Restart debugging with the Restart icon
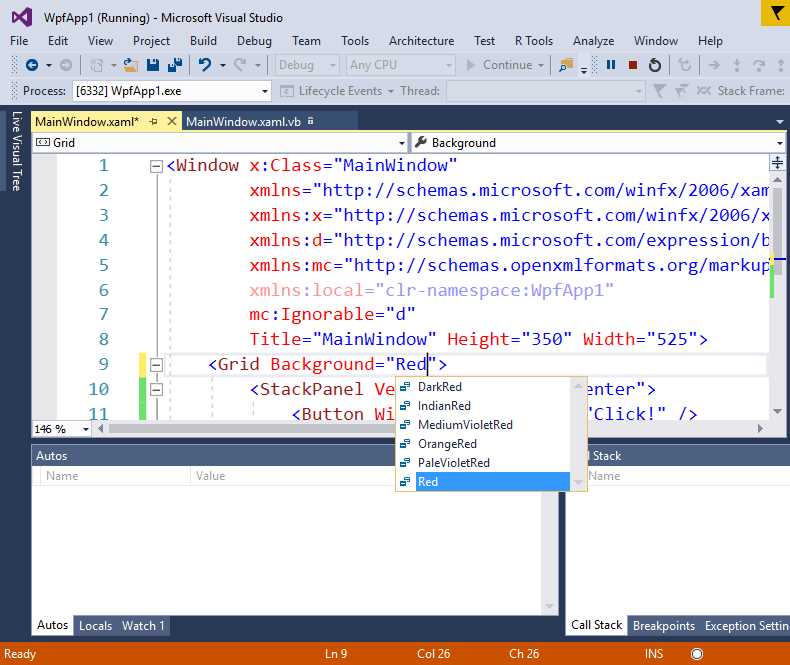 [x=654, y=65]
